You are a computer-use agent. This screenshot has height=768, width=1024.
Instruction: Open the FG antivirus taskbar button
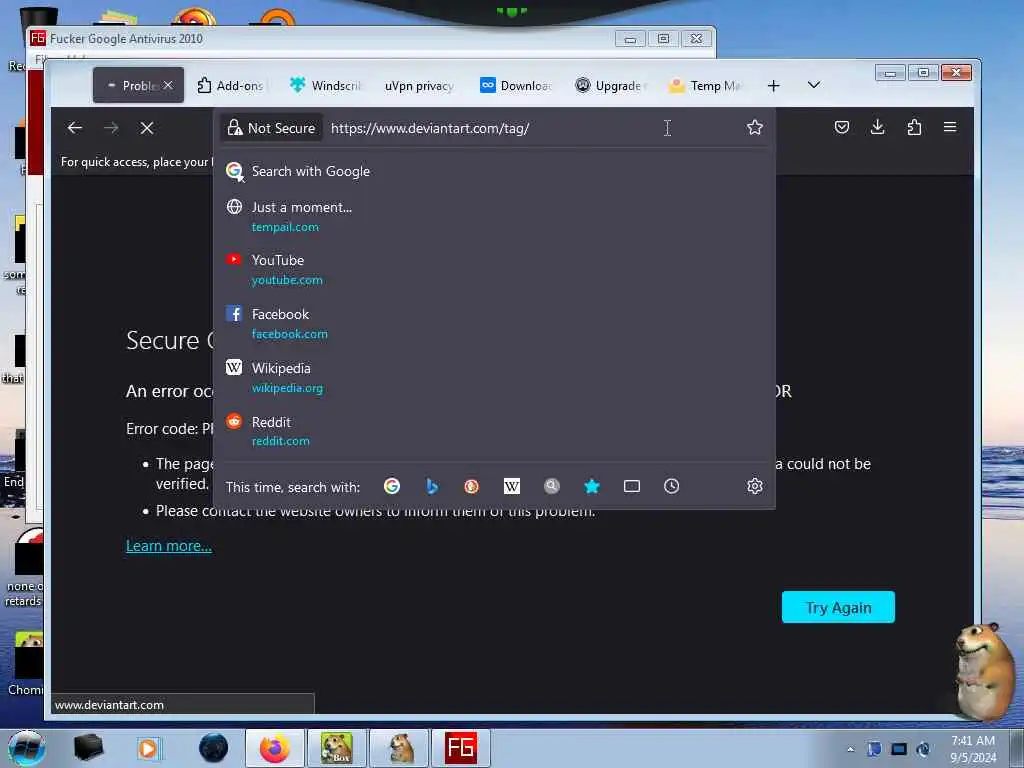461,748
